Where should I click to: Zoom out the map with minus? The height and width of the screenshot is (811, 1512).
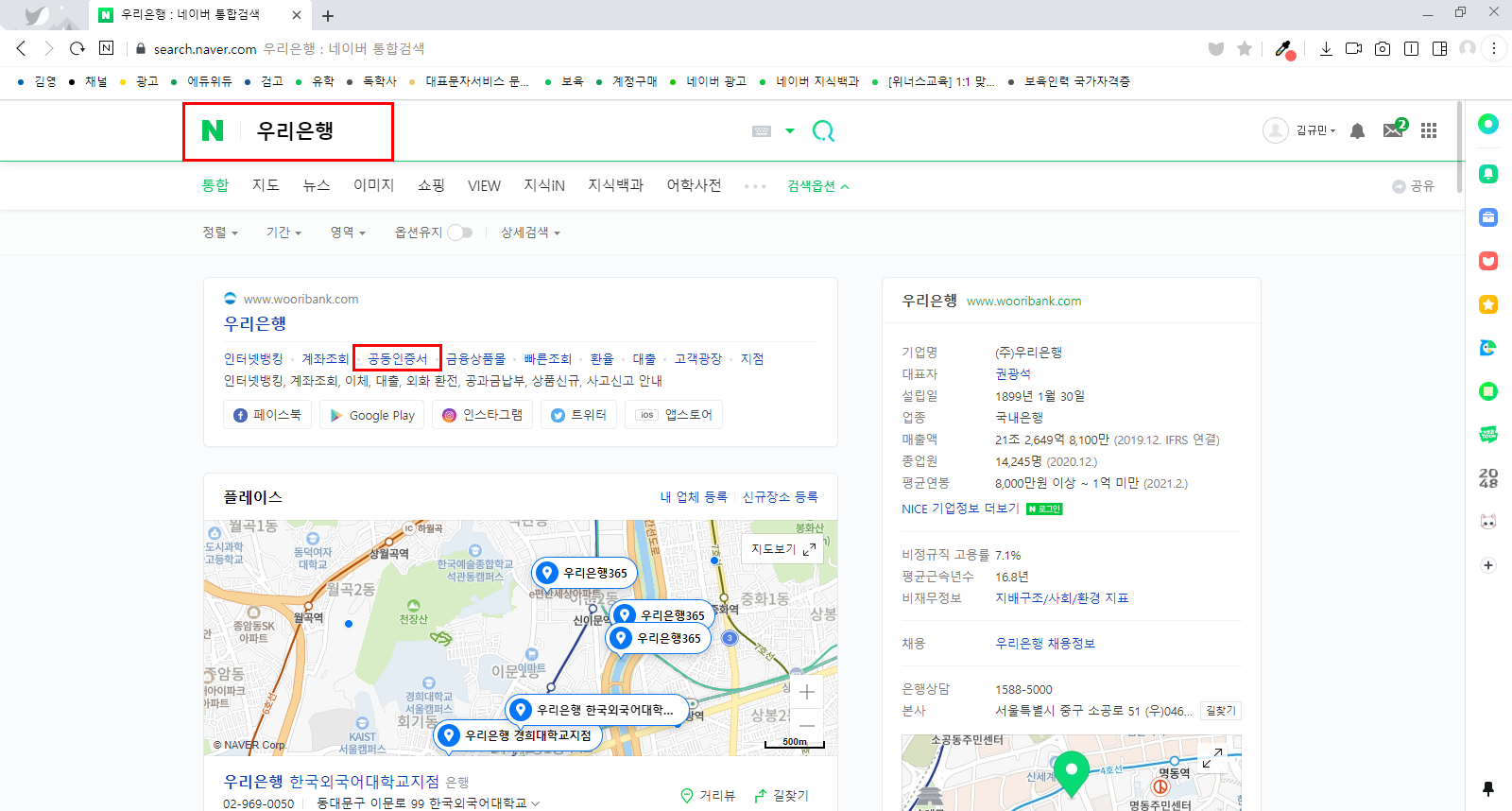(x=807, y=725)
